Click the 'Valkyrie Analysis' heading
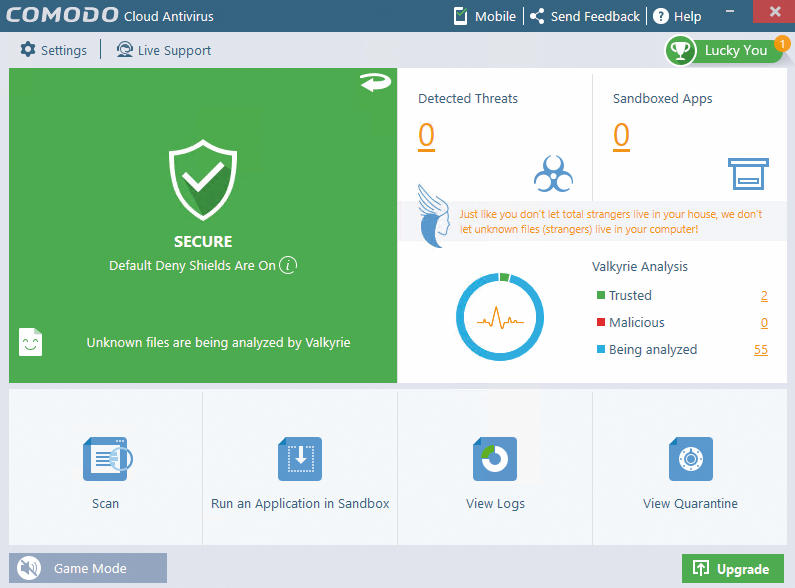Viewport: 795px width, 588px height. click(640, 267)
